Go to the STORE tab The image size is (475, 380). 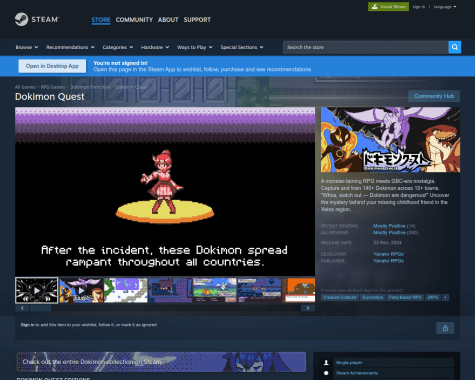[x=101, y=20]
